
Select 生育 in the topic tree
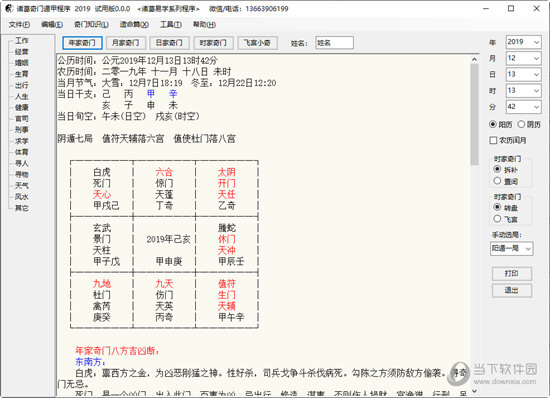point(21,74)
